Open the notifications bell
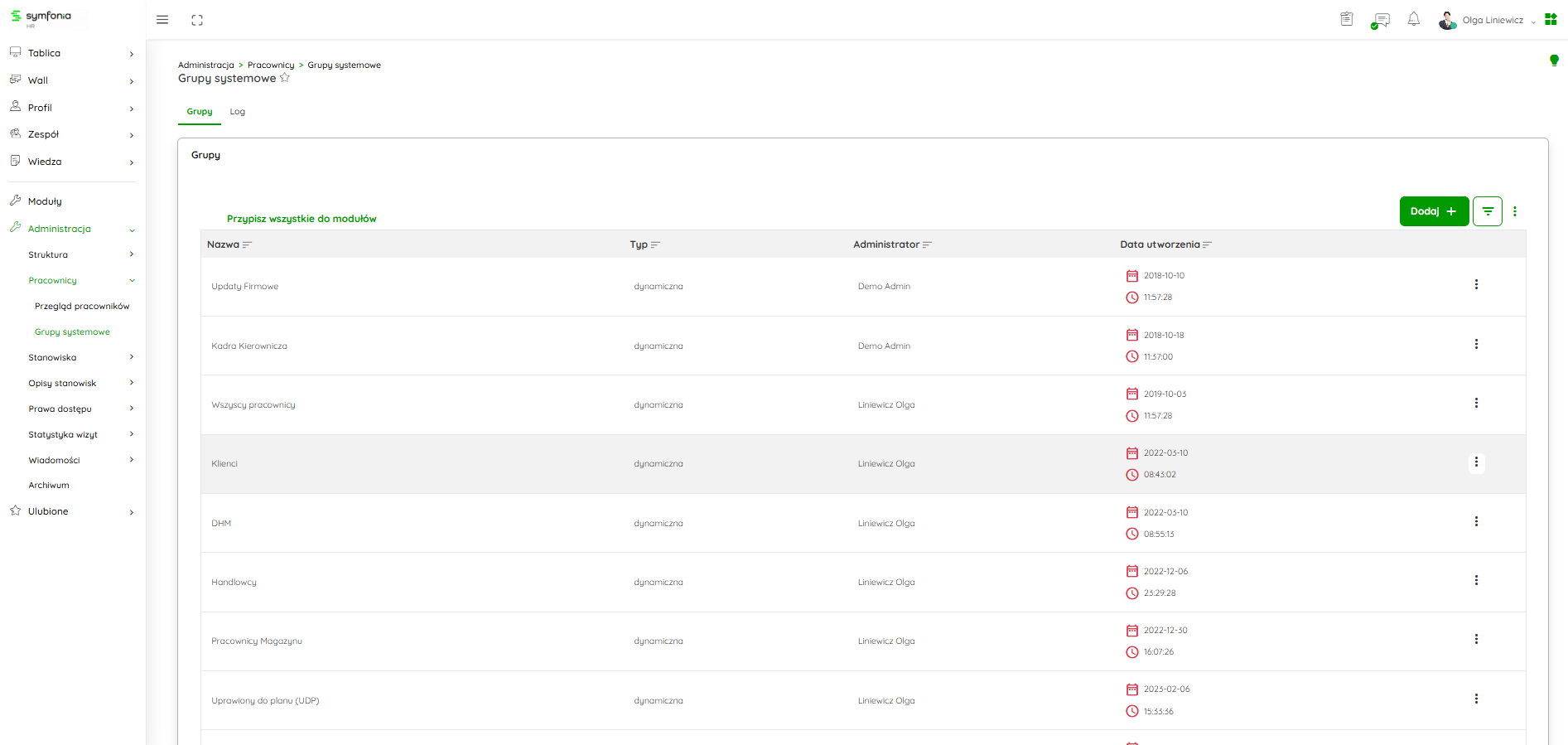This screenshot has height=745, width=1568. pos(1414,19)
